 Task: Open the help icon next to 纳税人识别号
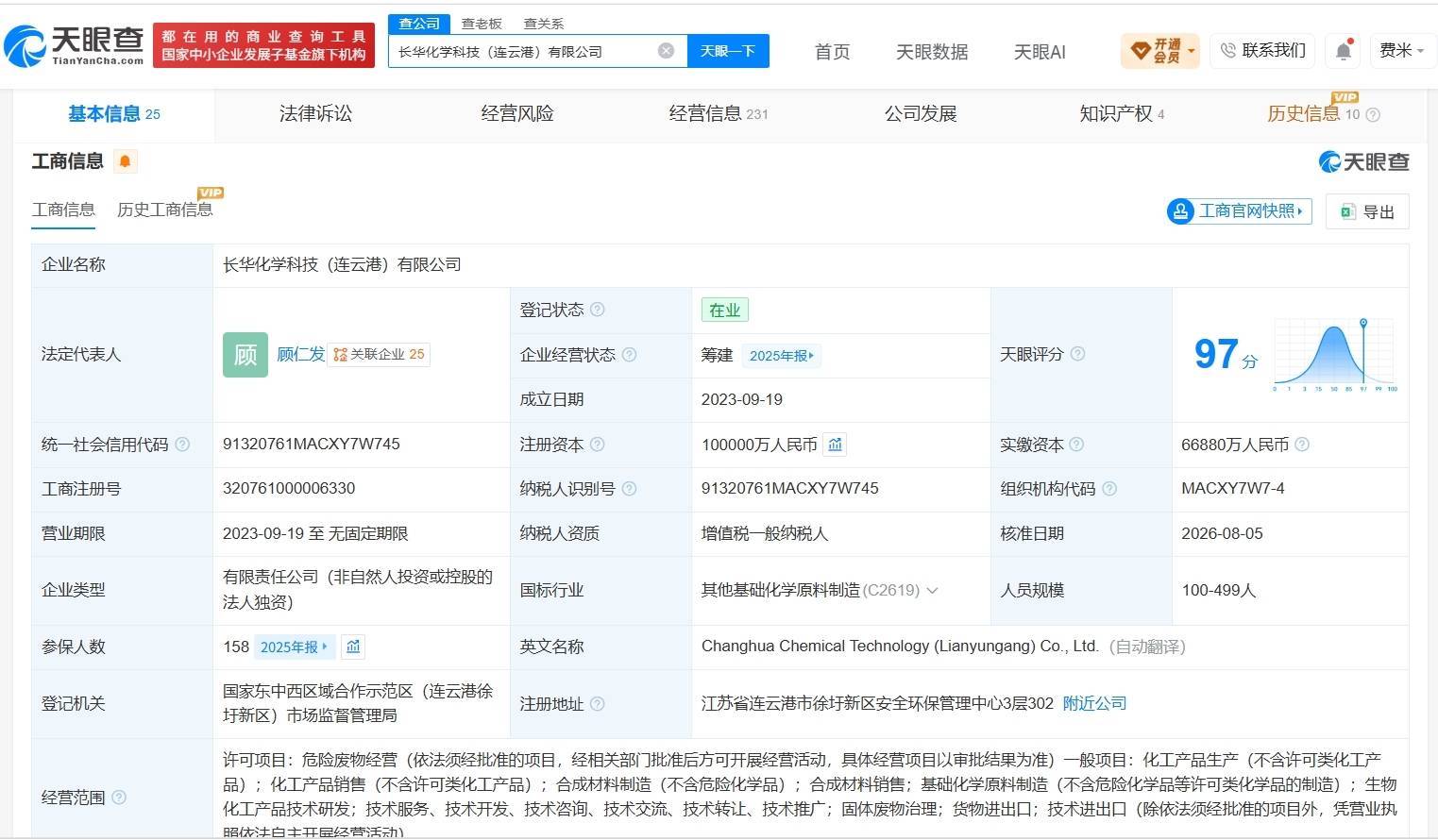pyautogui.click(x=630, y=489)
